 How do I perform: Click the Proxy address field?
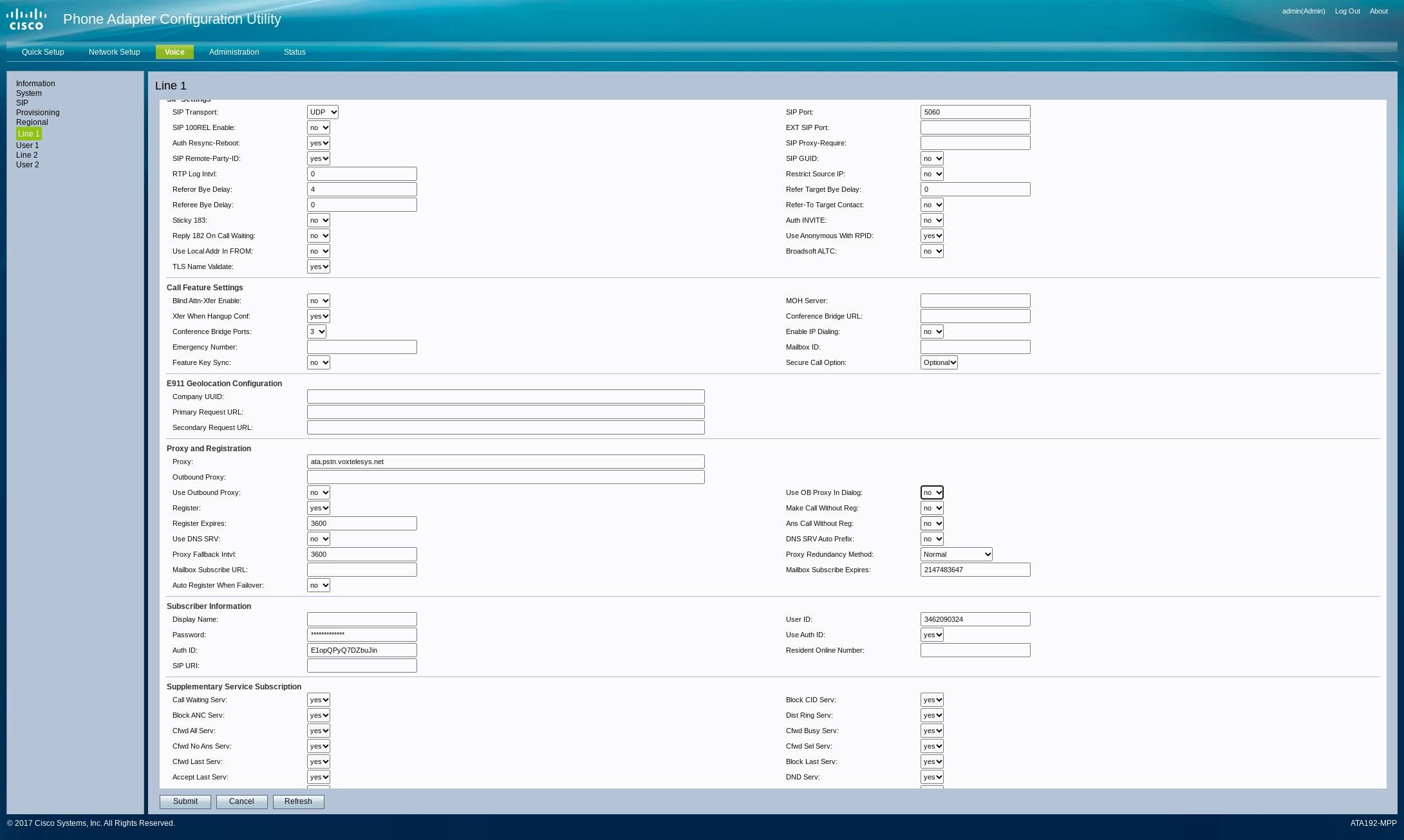[506, 462]
